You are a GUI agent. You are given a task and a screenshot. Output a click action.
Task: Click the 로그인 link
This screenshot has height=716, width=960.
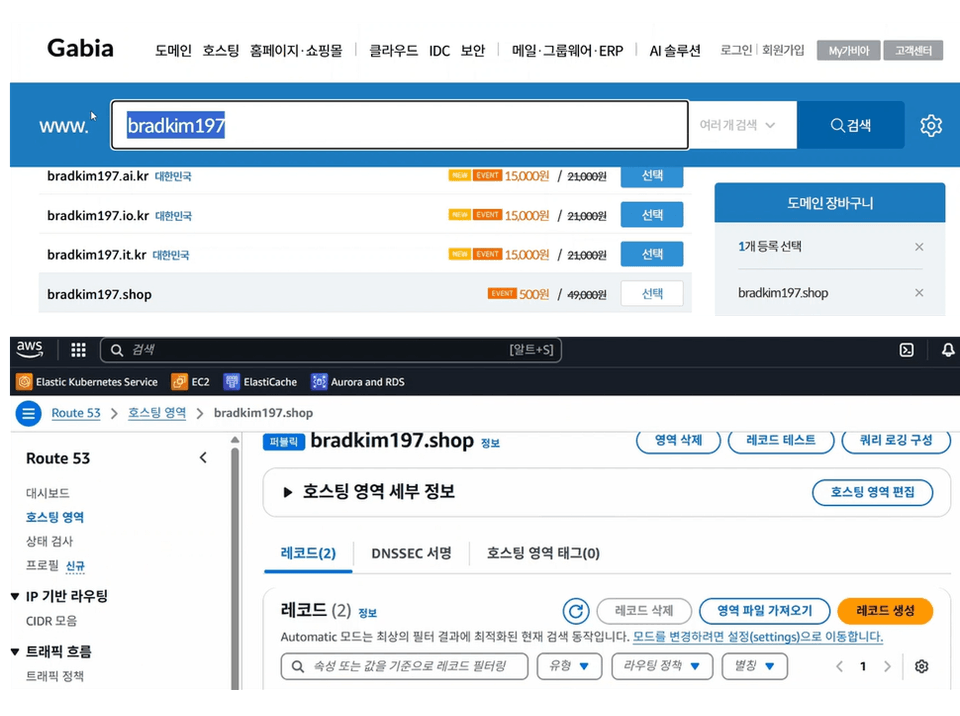click(x=736, y=50)
